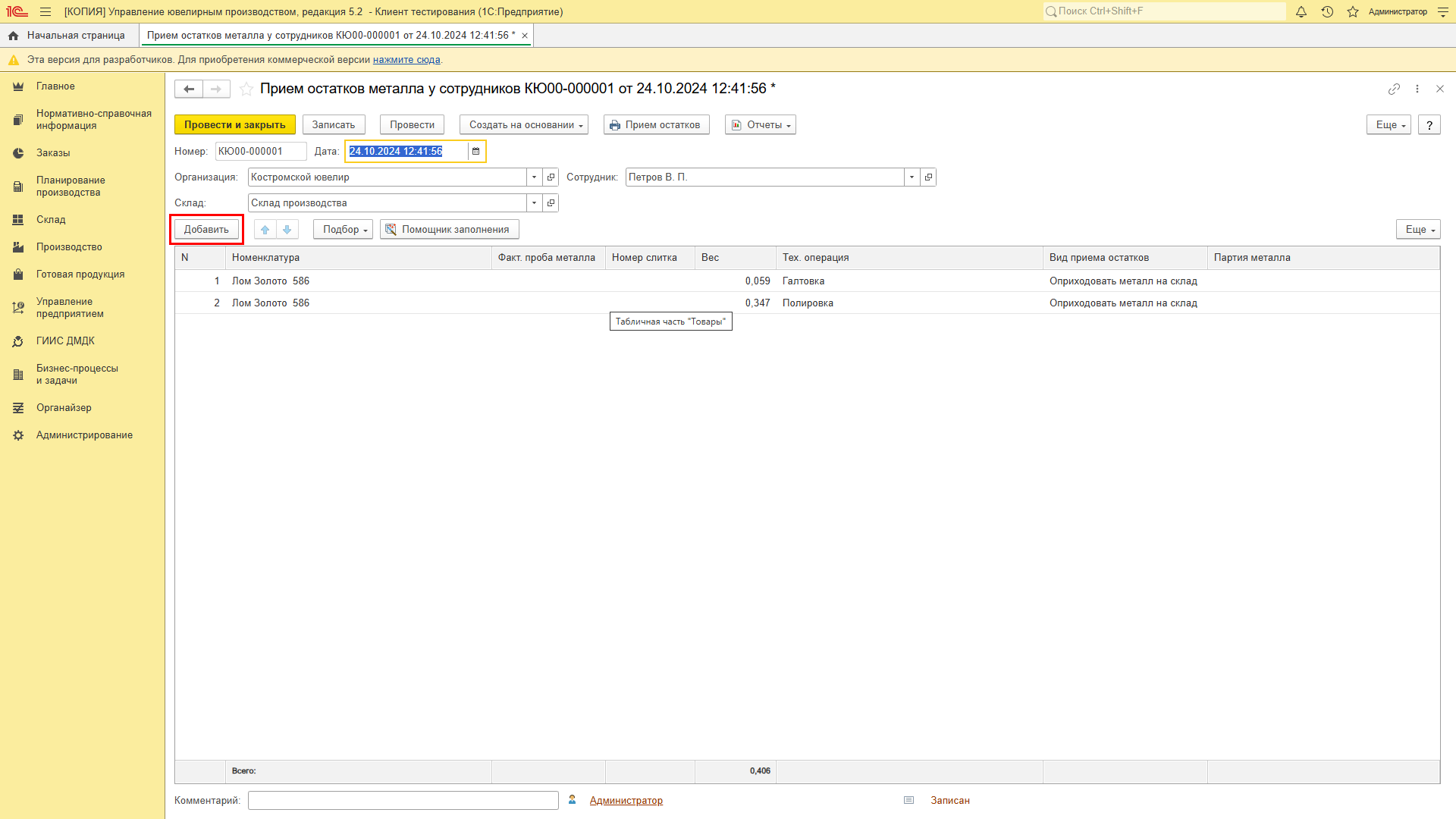Viewport: 1456px width, 819px height.
Task: Open Помощник заполнения
Action: click(x=450, y=230)
